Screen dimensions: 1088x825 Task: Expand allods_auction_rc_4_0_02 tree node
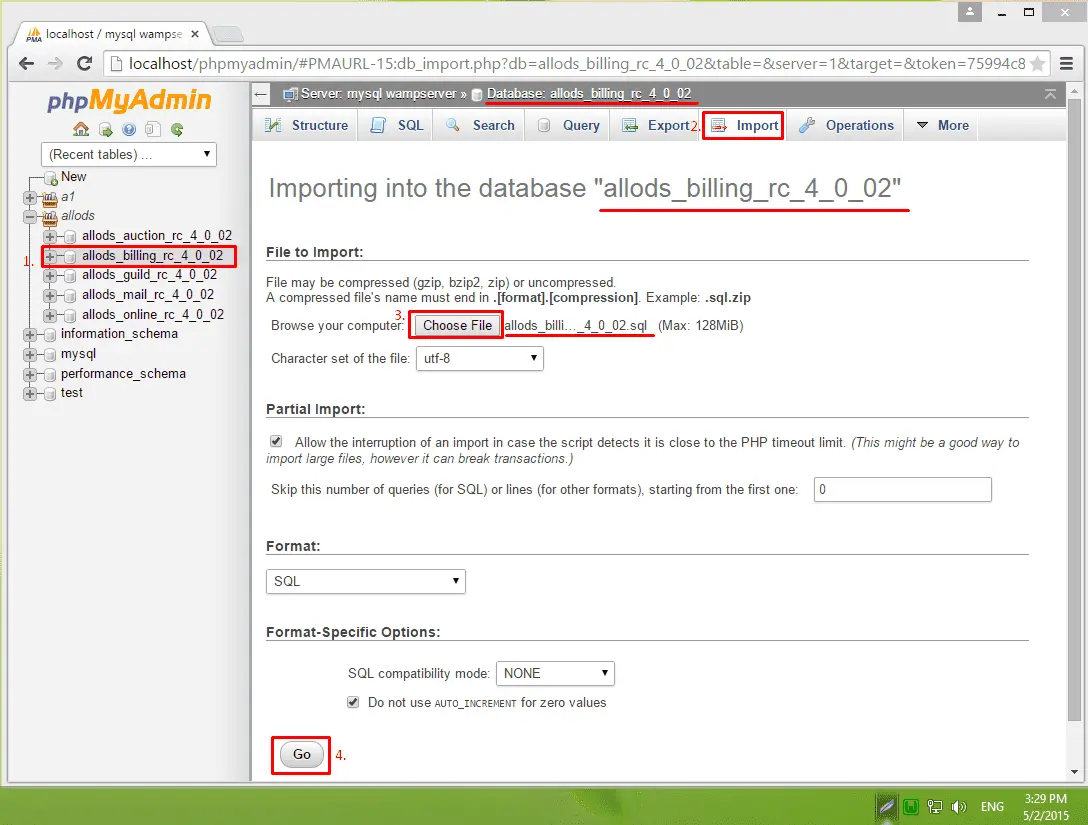pos(50,237)
